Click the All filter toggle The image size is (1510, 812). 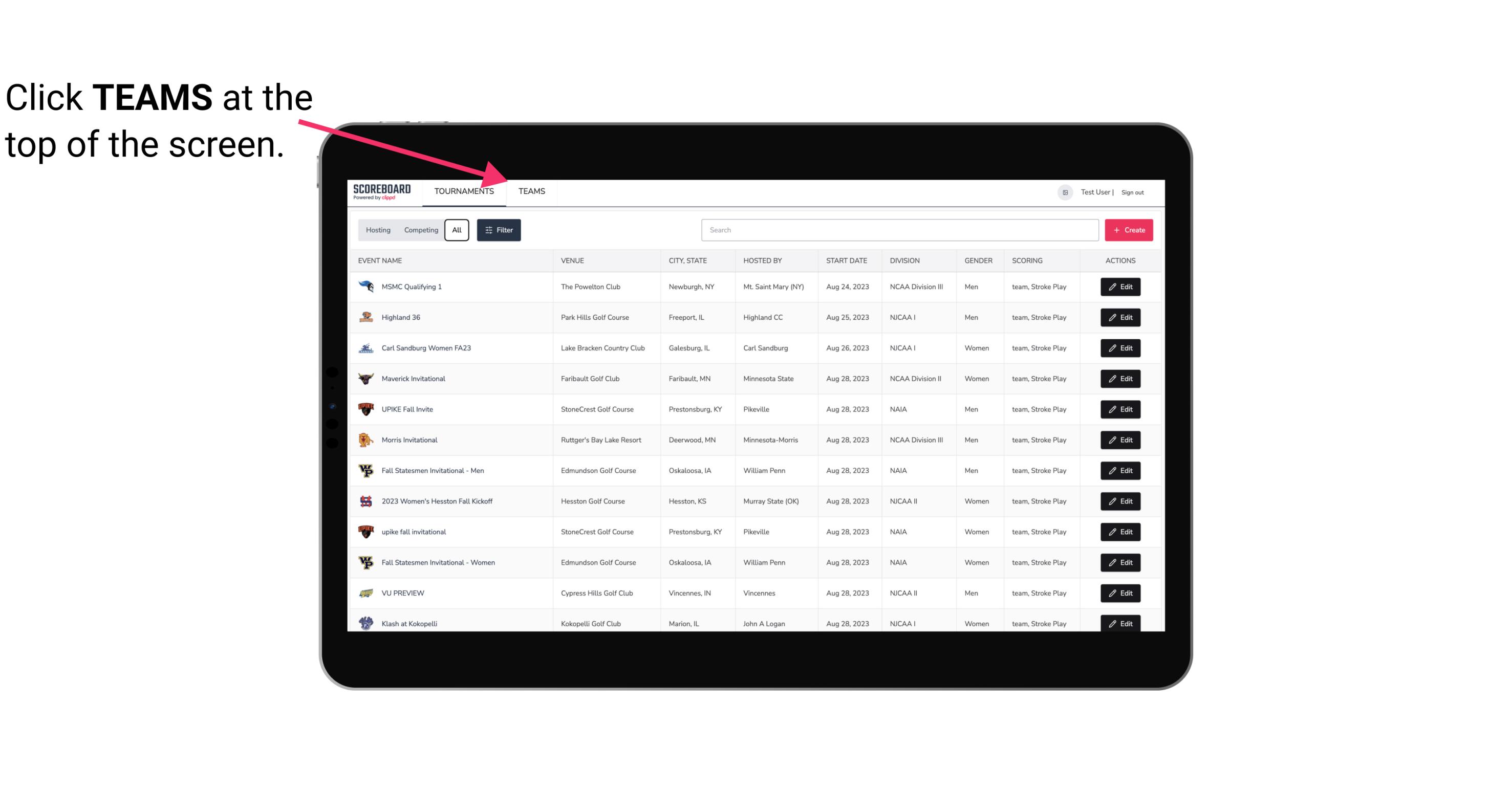(457, 230)
